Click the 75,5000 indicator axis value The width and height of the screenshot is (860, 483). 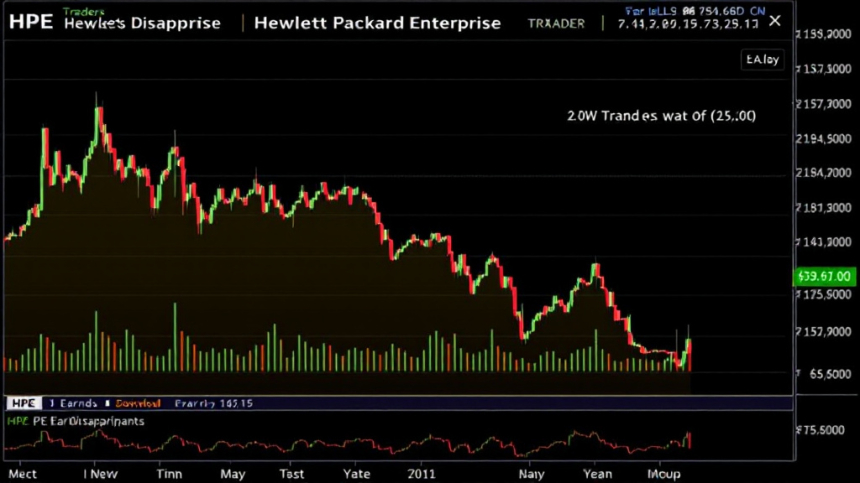pos(821,430)
